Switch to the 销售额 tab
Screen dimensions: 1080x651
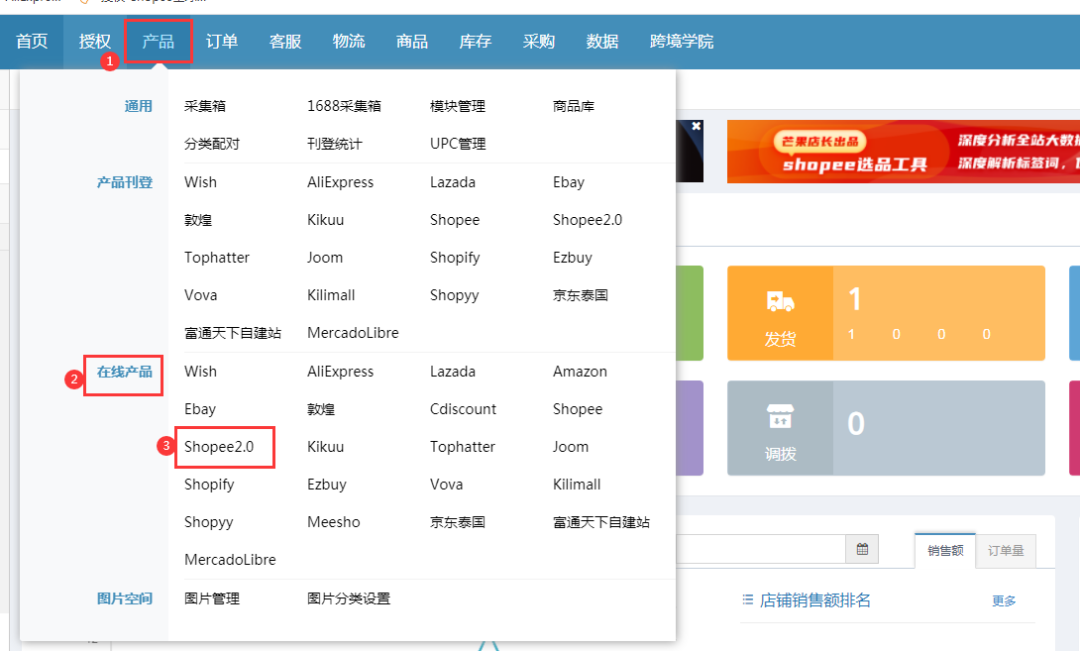(945, 550)
